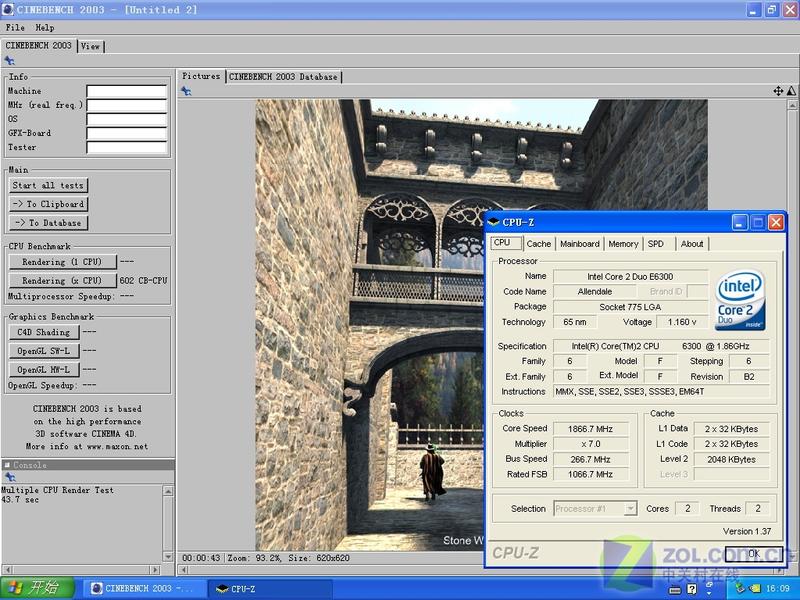This screenshot has height=600, width=800.
Task: Open the Mainboard tab in CPU-Z
Action: pos(580,244)
